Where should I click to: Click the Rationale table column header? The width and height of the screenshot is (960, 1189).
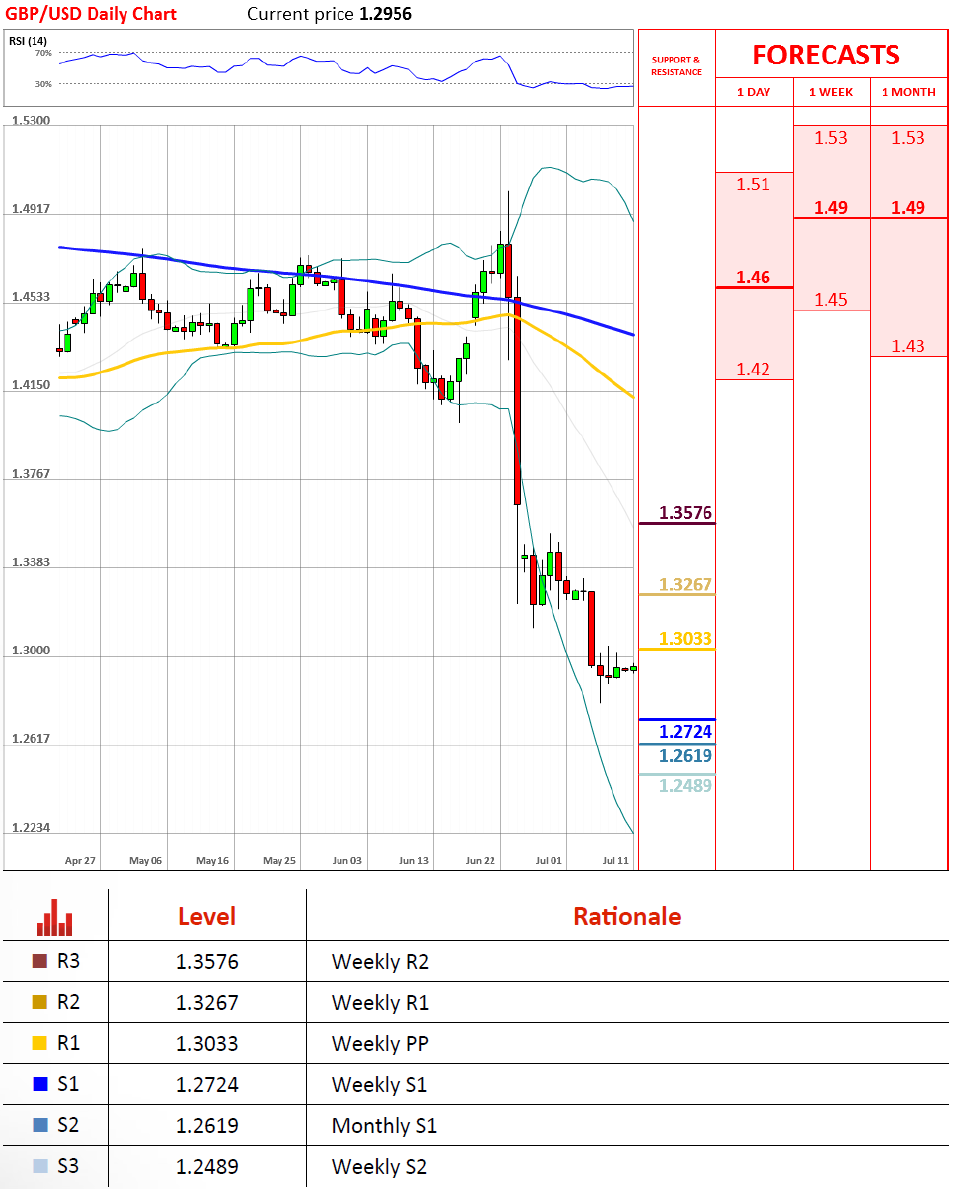627,916
